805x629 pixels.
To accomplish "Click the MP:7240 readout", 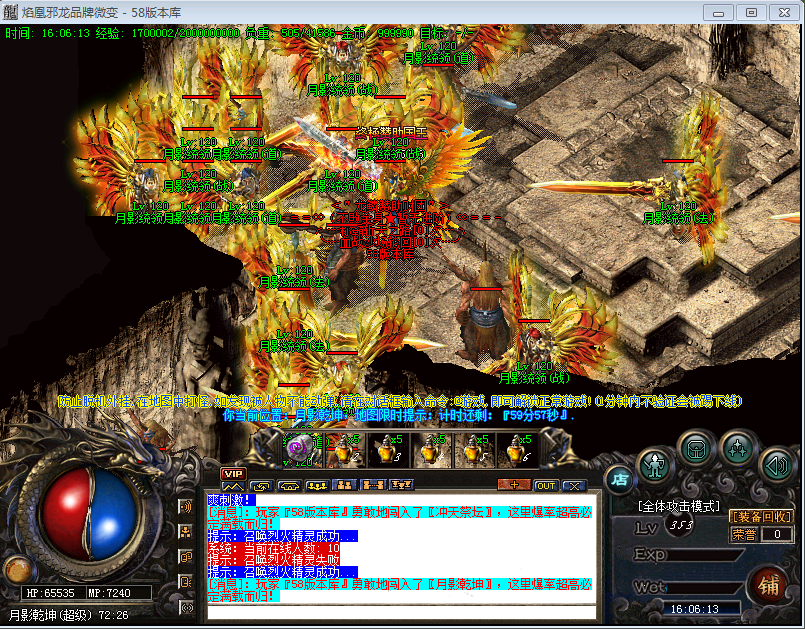I will [109, 593].
